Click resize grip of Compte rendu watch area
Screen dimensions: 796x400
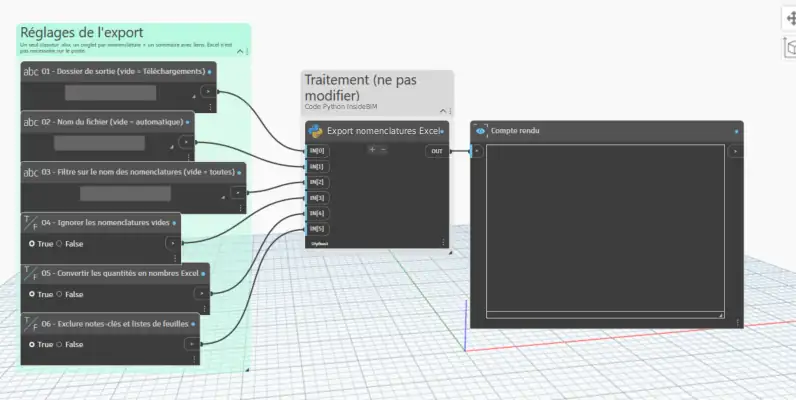tap(721, 315)
